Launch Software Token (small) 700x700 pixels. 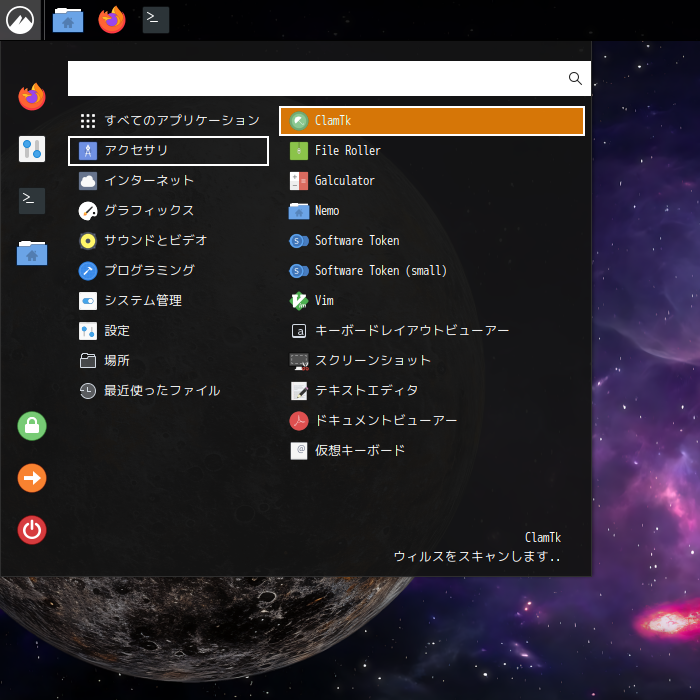coord(432,271)
